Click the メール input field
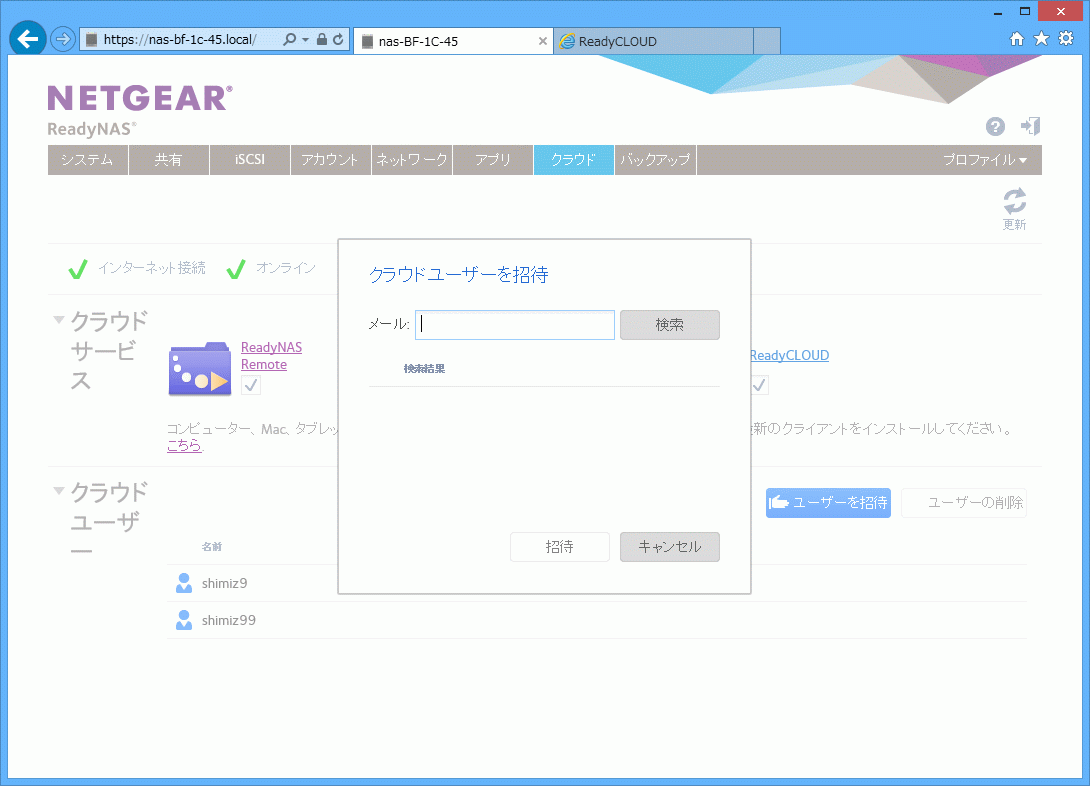1090x786 pixels. 515,325
